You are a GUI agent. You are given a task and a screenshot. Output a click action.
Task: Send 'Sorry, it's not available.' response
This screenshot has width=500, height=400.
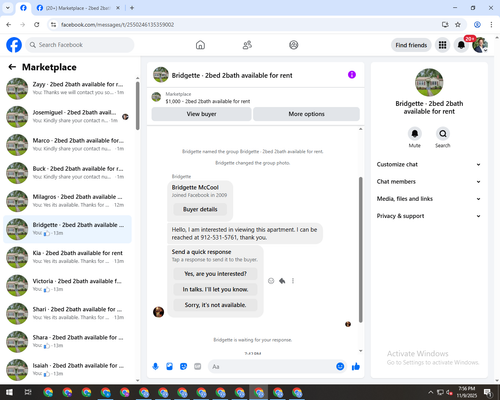215,305
